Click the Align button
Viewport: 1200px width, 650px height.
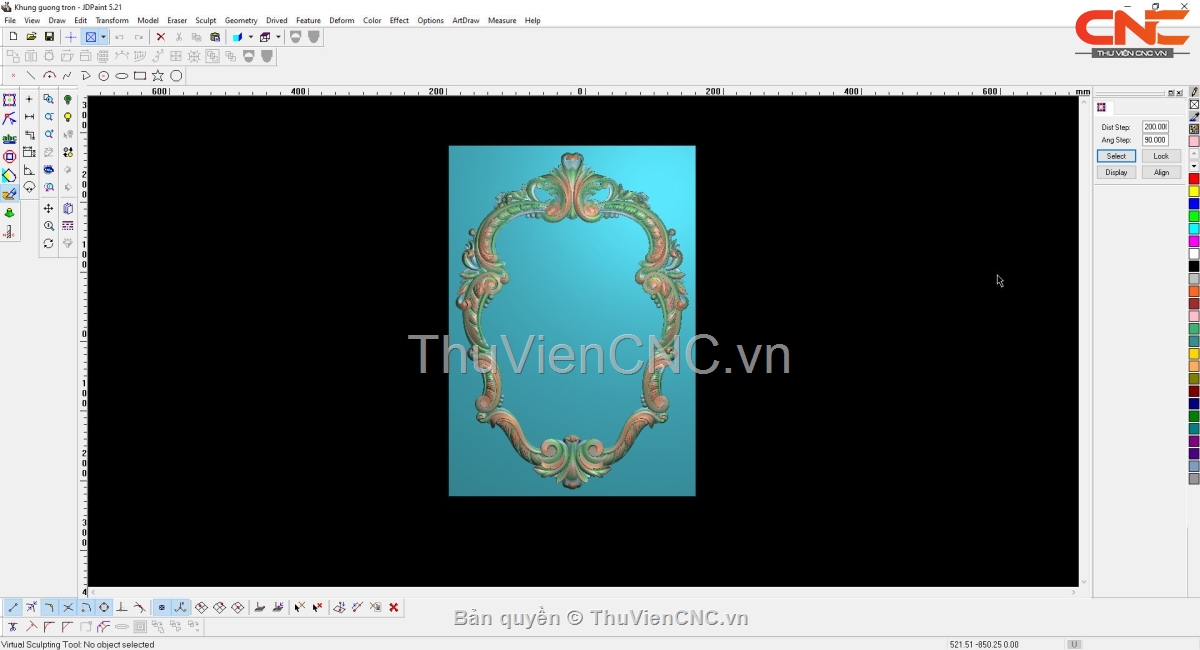click(1161, 172)
